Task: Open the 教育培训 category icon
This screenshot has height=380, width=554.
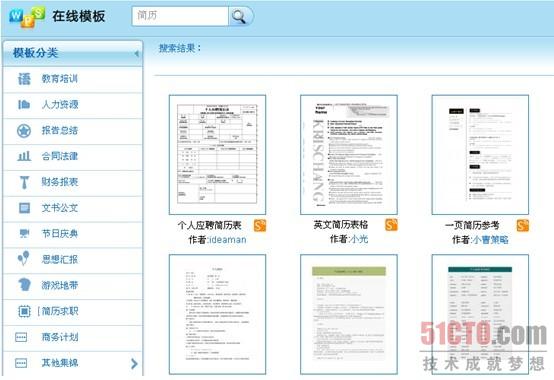Action: 24,79
